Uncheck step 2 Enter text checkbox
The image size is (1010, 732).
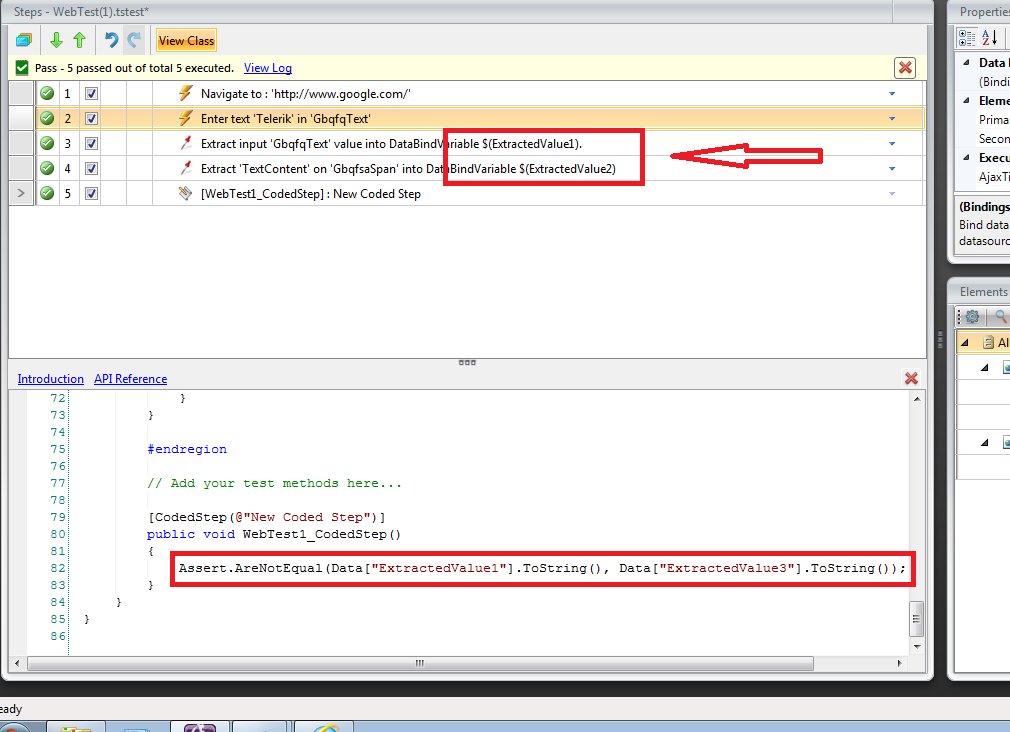pos(91,119)
